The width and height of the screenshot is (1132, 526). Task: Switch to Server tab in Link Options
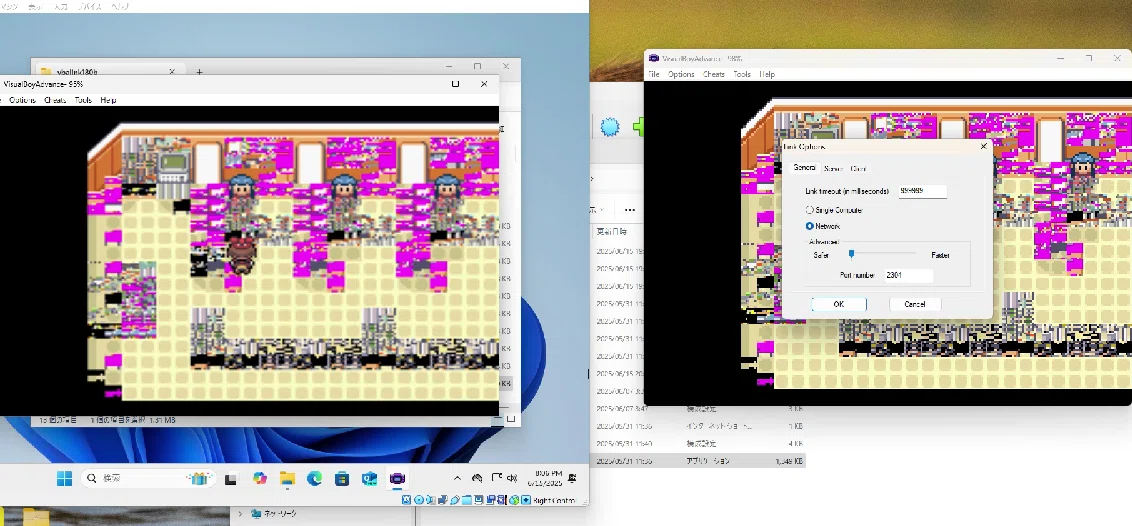(833, 168)
